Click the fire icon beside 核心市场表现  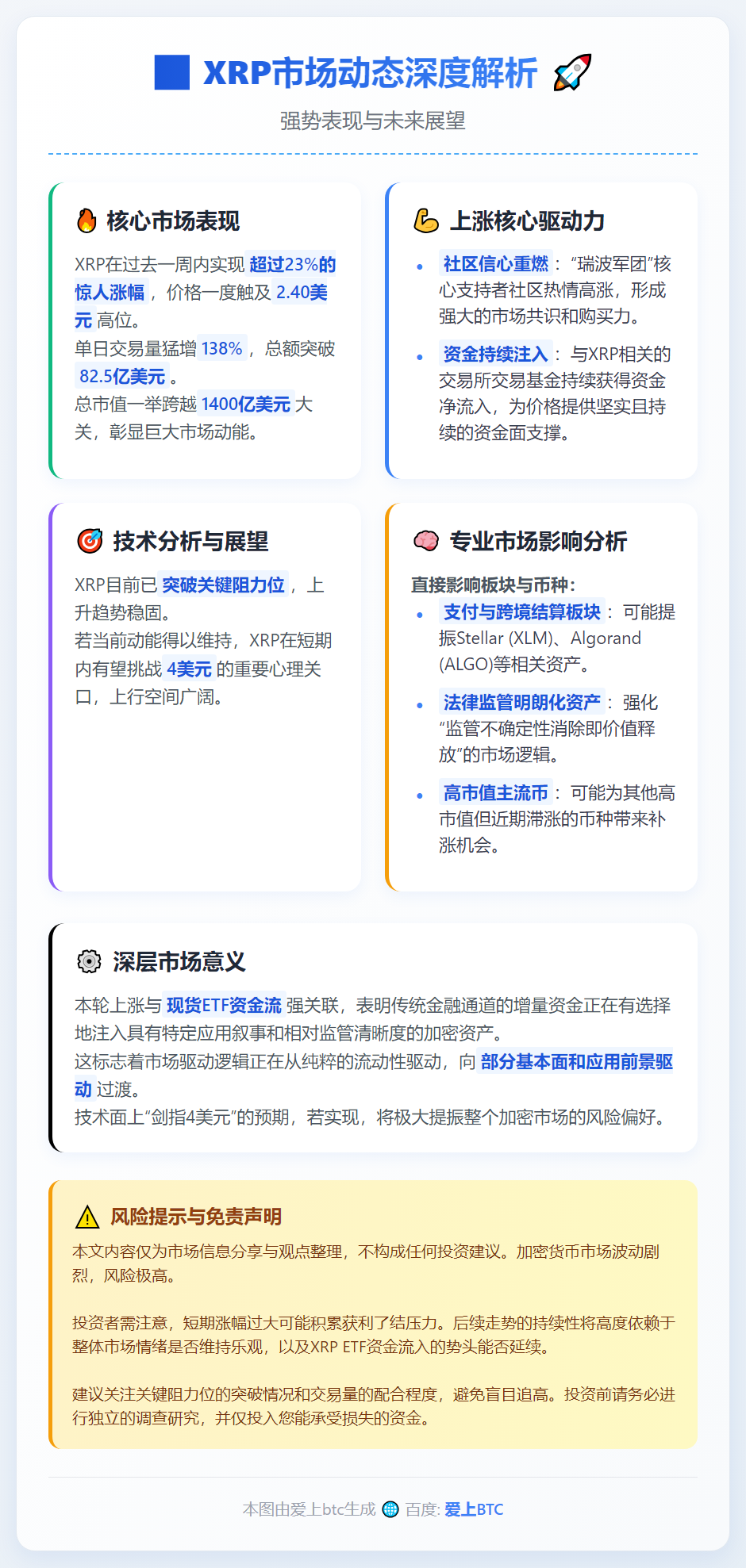(87, 220)
